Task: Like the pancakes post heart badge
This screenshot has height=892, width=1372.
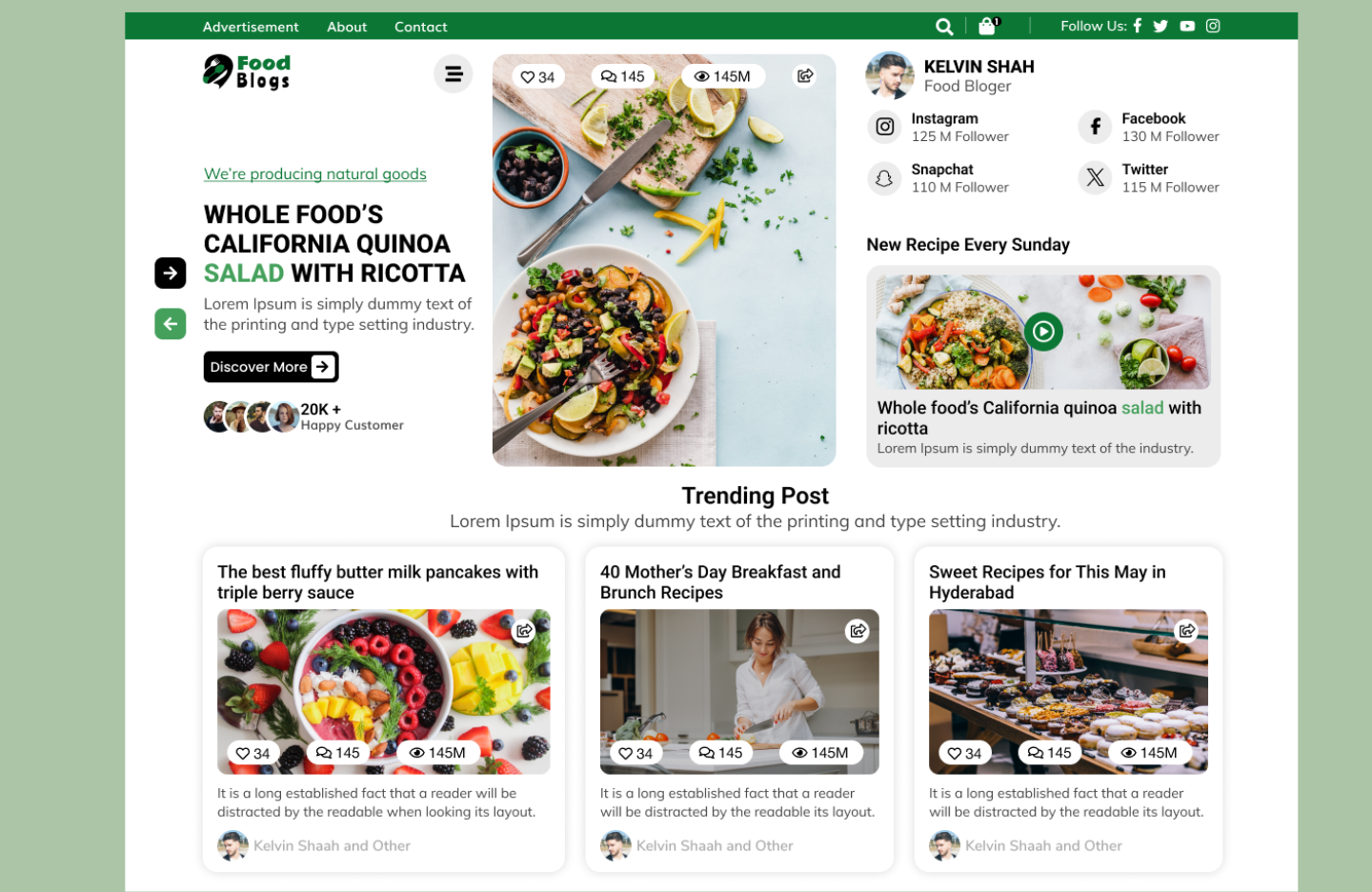Action: [x=253, y=753]
